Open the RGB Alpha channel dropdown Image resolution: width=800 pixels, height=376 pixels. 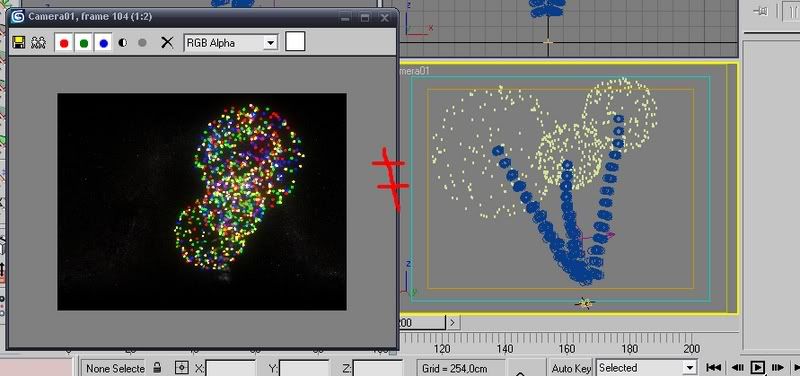click(231, 43)
